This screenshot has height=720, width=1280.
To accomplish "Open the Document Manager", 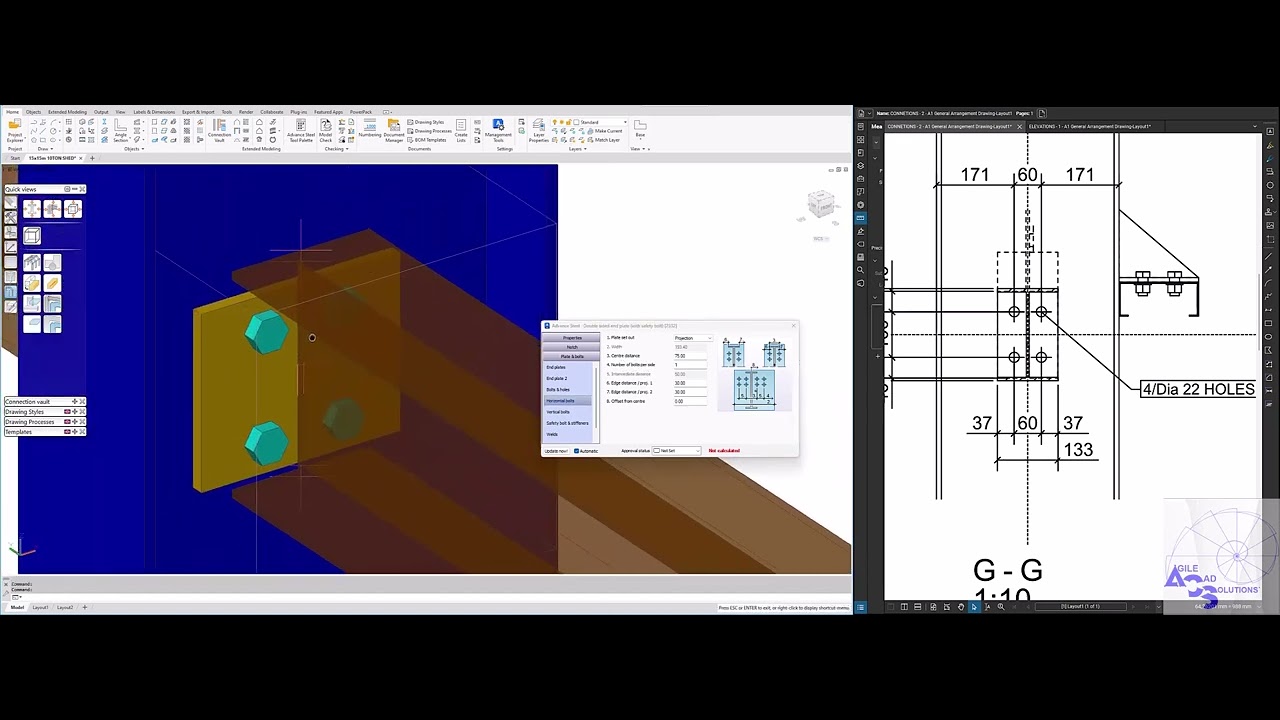I will coord(394,131).
